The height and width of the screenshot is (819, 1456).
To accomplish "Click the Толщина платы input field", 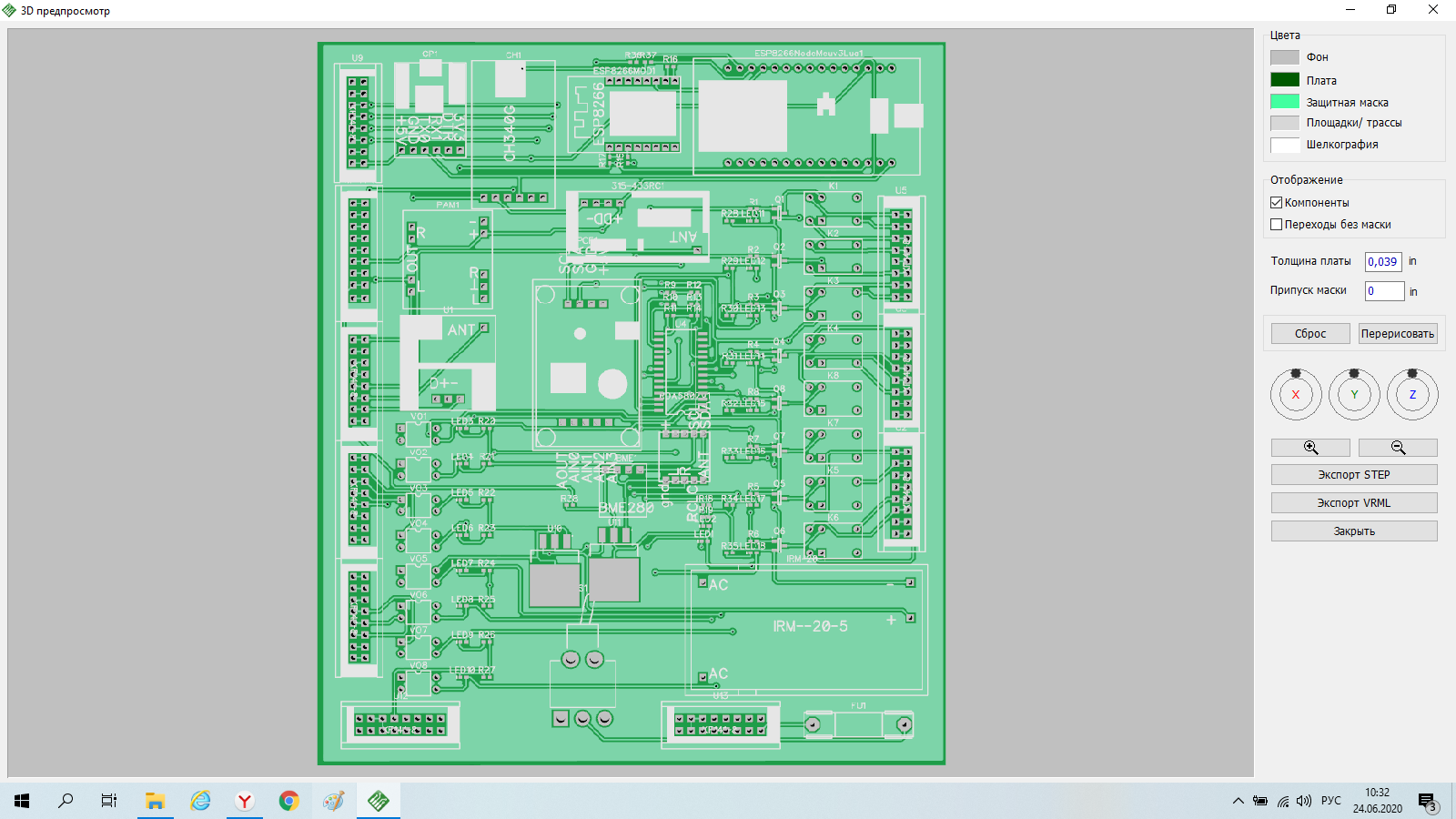I will pyautogui.click(x=1383, y=262).
